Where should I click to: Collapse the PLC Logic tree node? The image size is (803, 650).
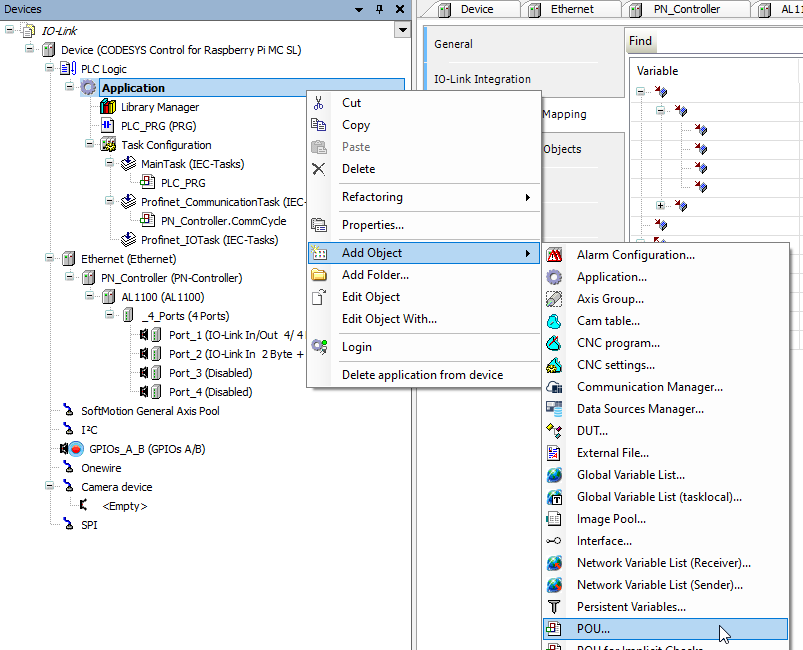51,69
